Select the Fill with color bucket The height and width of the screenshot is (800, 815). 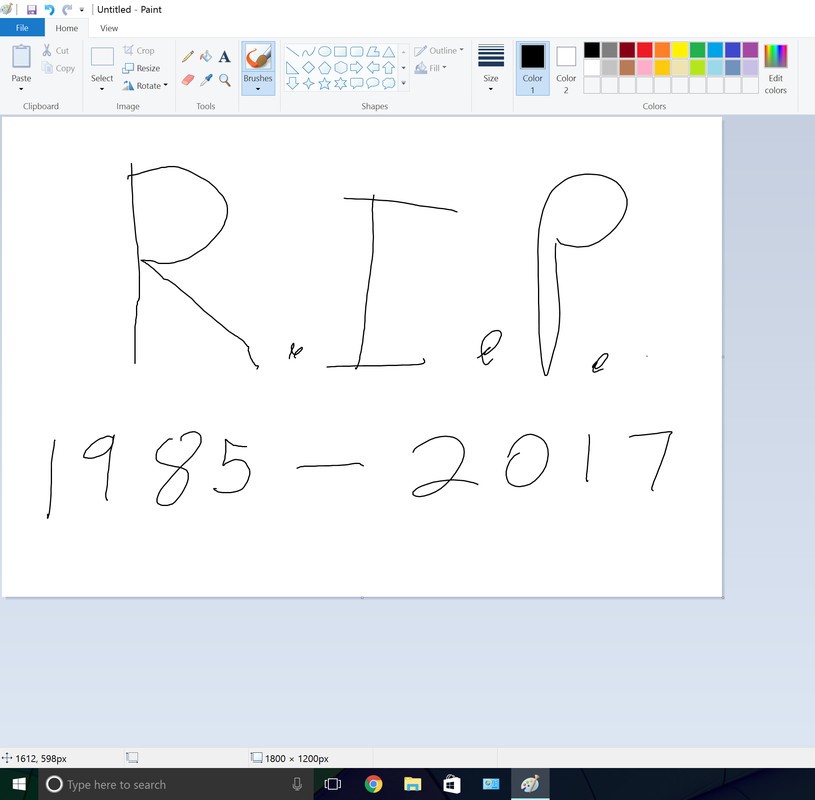206,57
